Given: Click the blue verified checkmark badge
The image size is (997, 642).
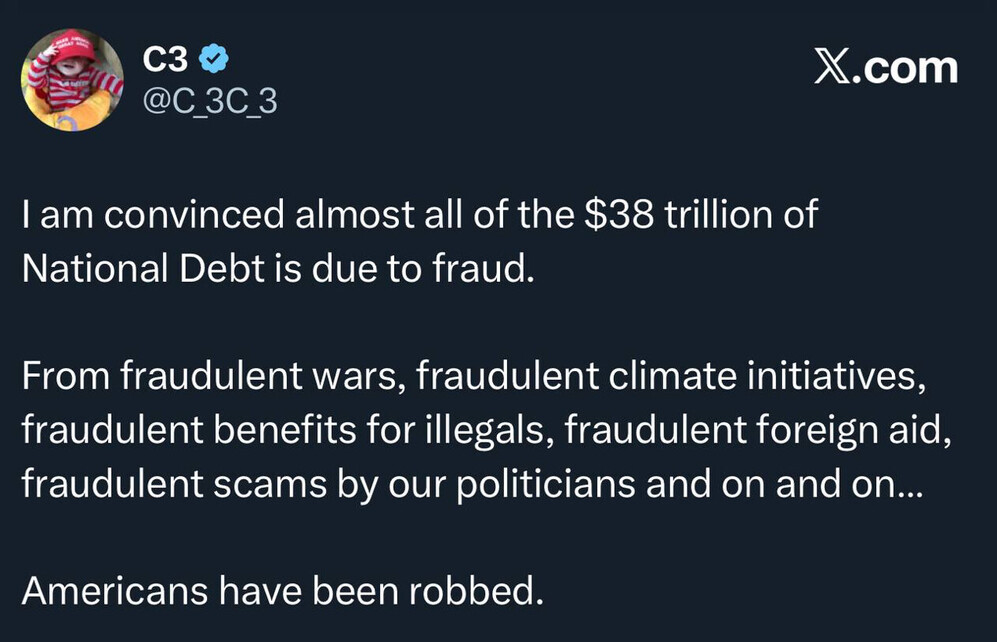Looking at the screenshot, I should (214, 61).
